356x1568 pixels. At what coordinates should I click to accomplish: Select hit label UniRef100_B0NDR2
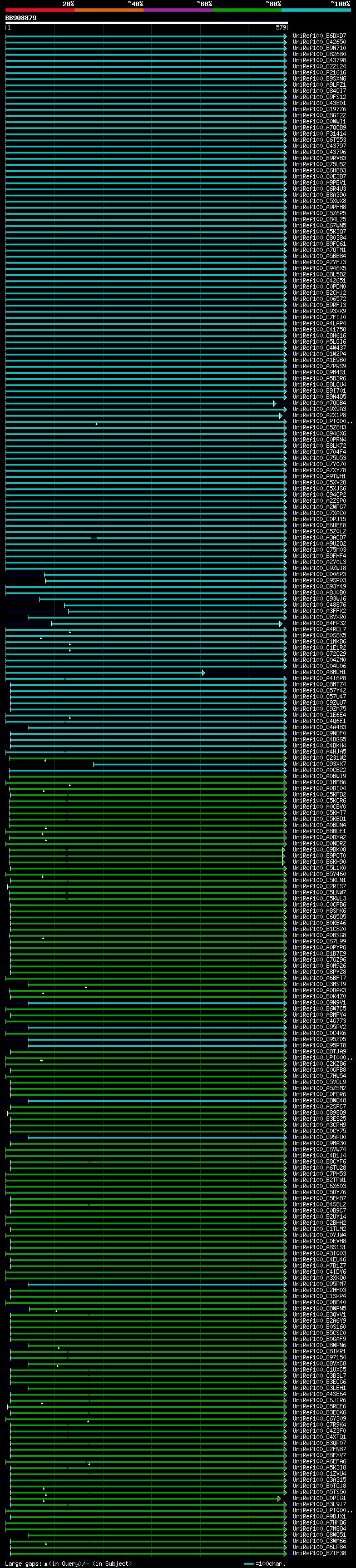[x=319, y=844]
